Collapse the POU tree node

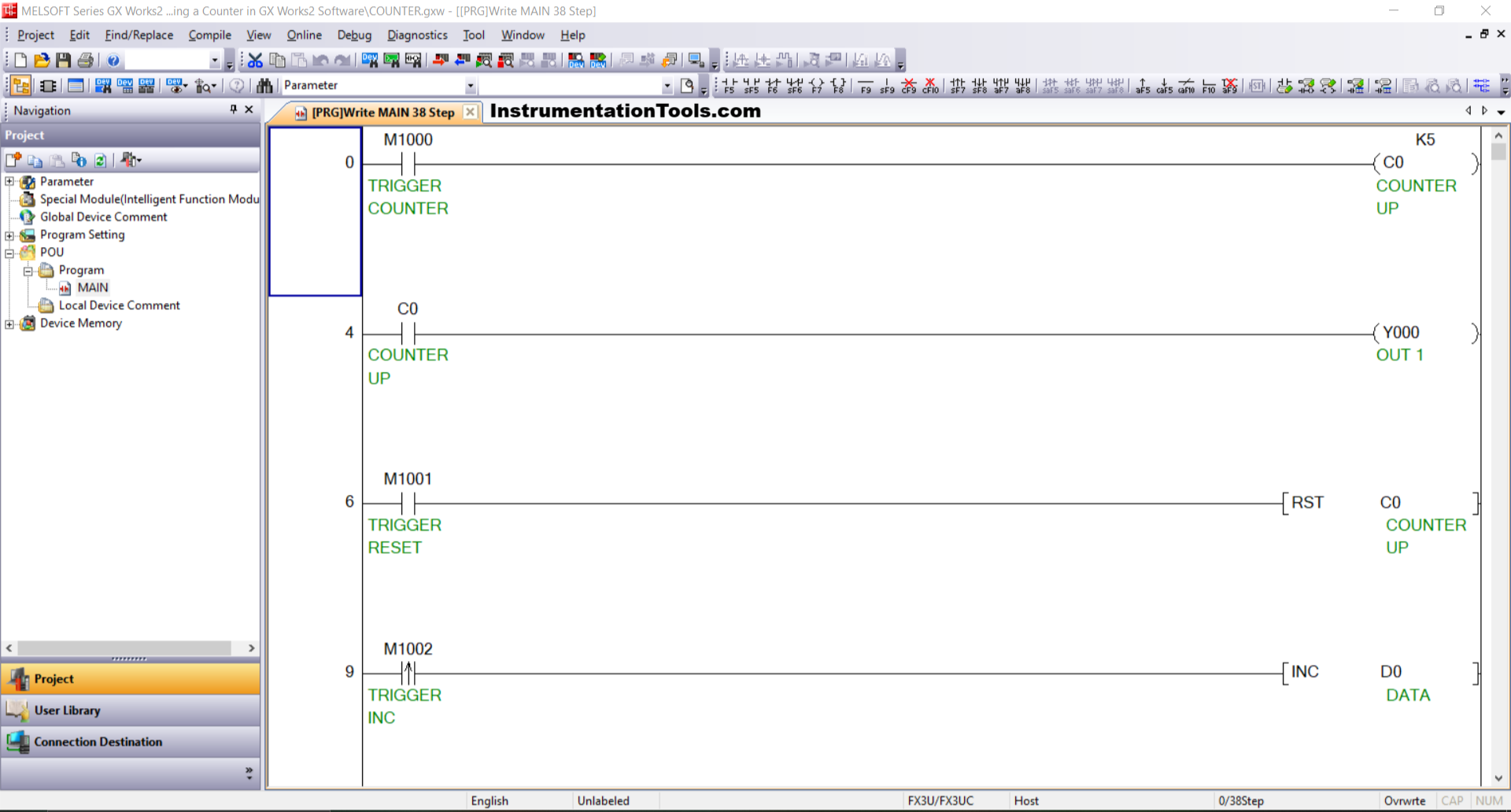(x=9, y=253)
